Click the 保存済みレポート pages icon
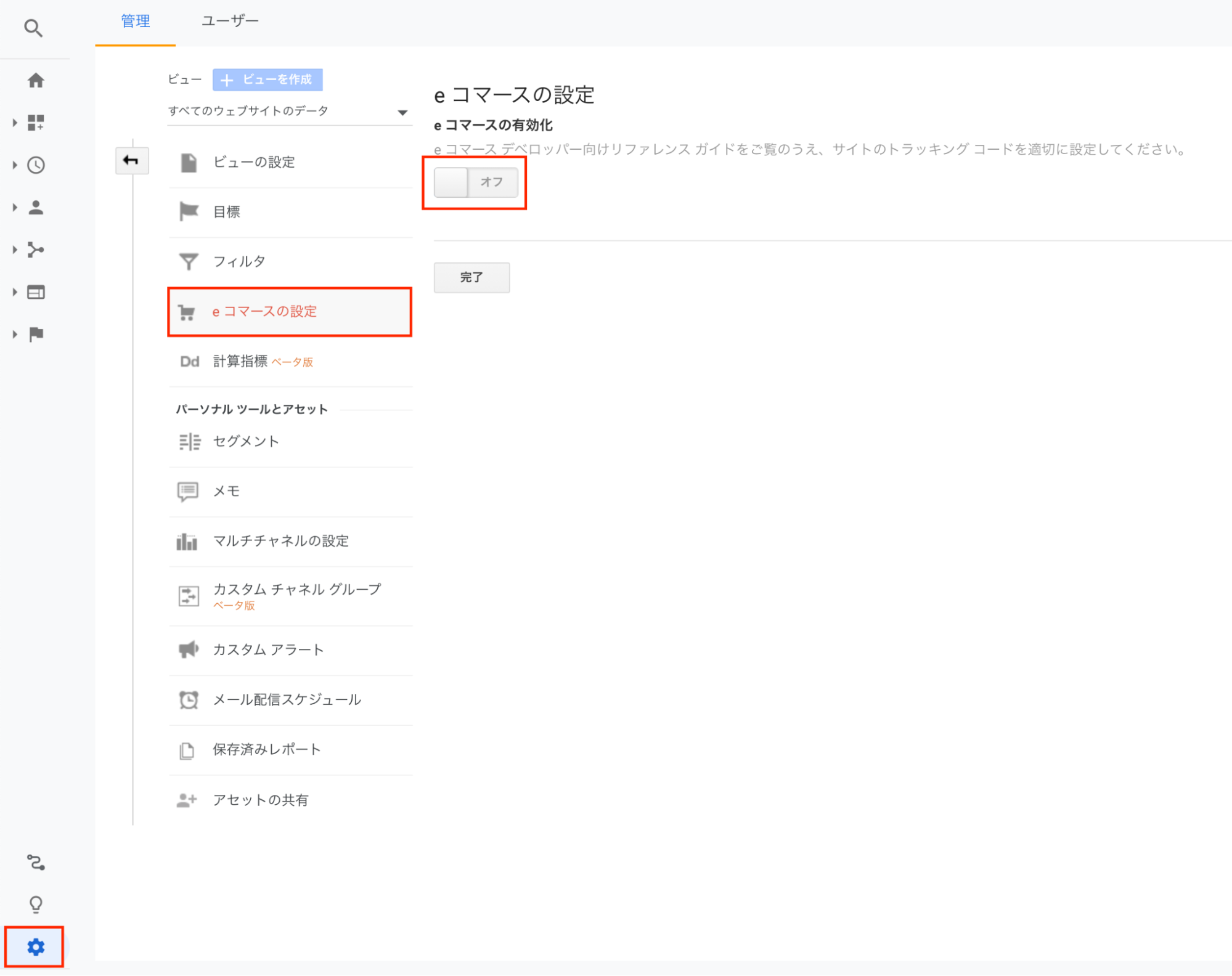The image size is (1232, 976). pyautogui.click(x=187, y=750)
